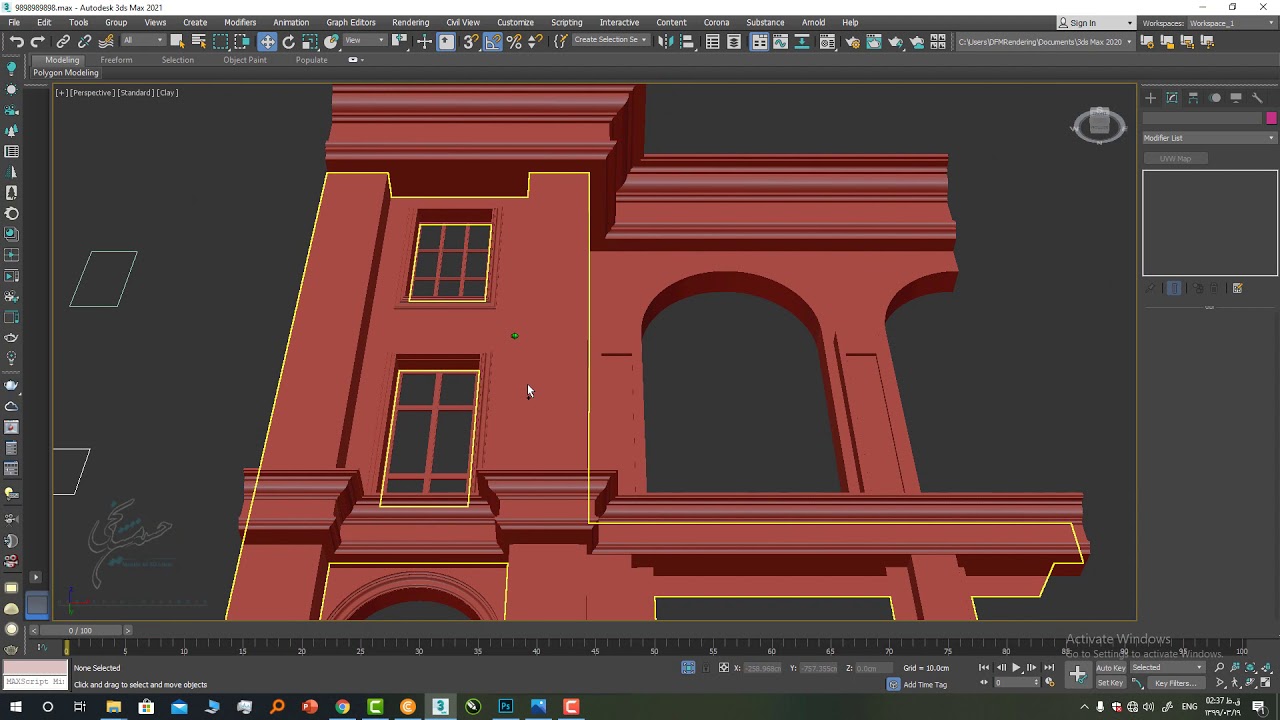
Task: Click the pink object color swatch
Action: pos(1271,118)
